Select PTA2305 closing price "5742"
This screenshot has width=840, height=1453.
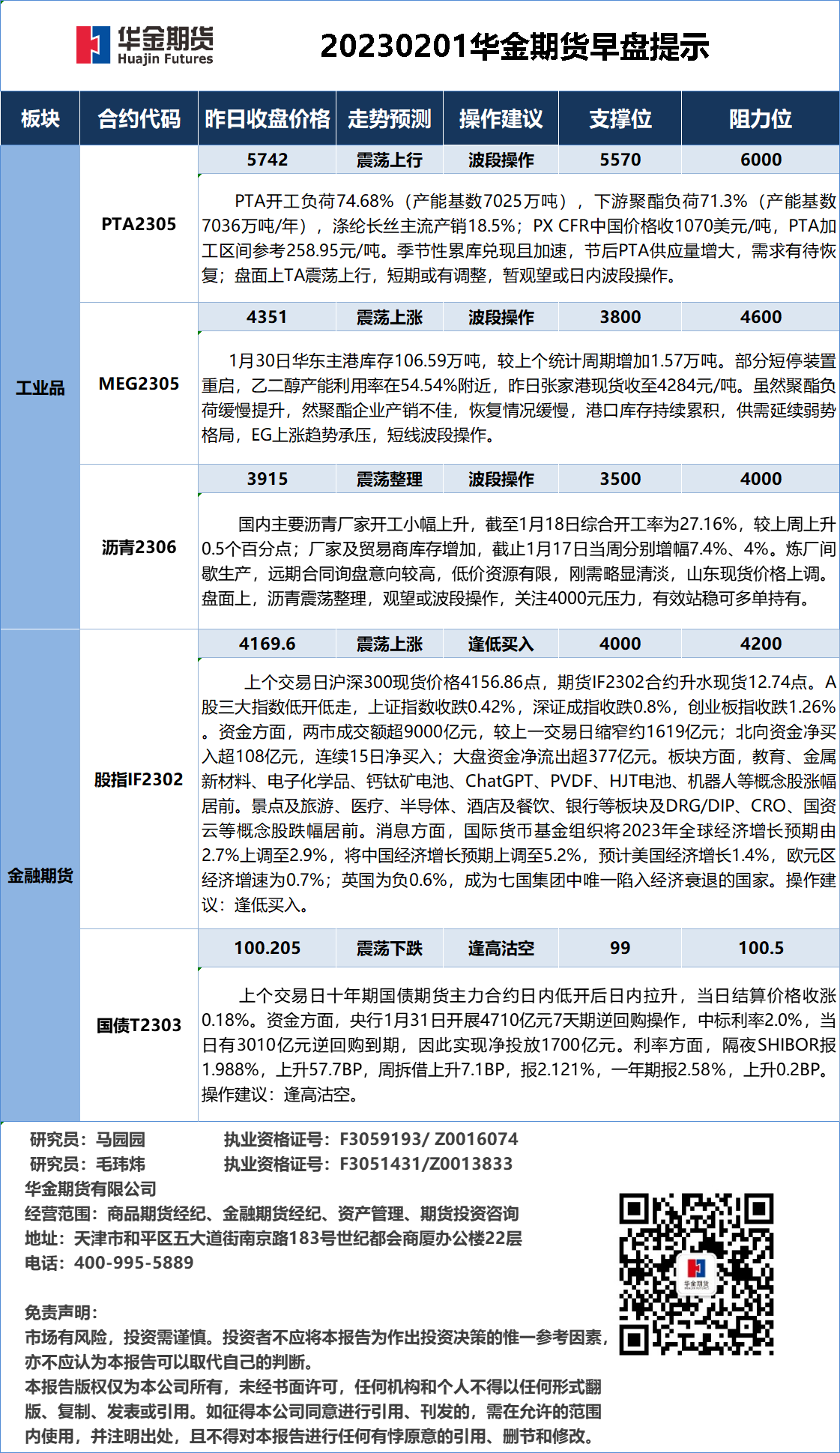pos(268,160)
